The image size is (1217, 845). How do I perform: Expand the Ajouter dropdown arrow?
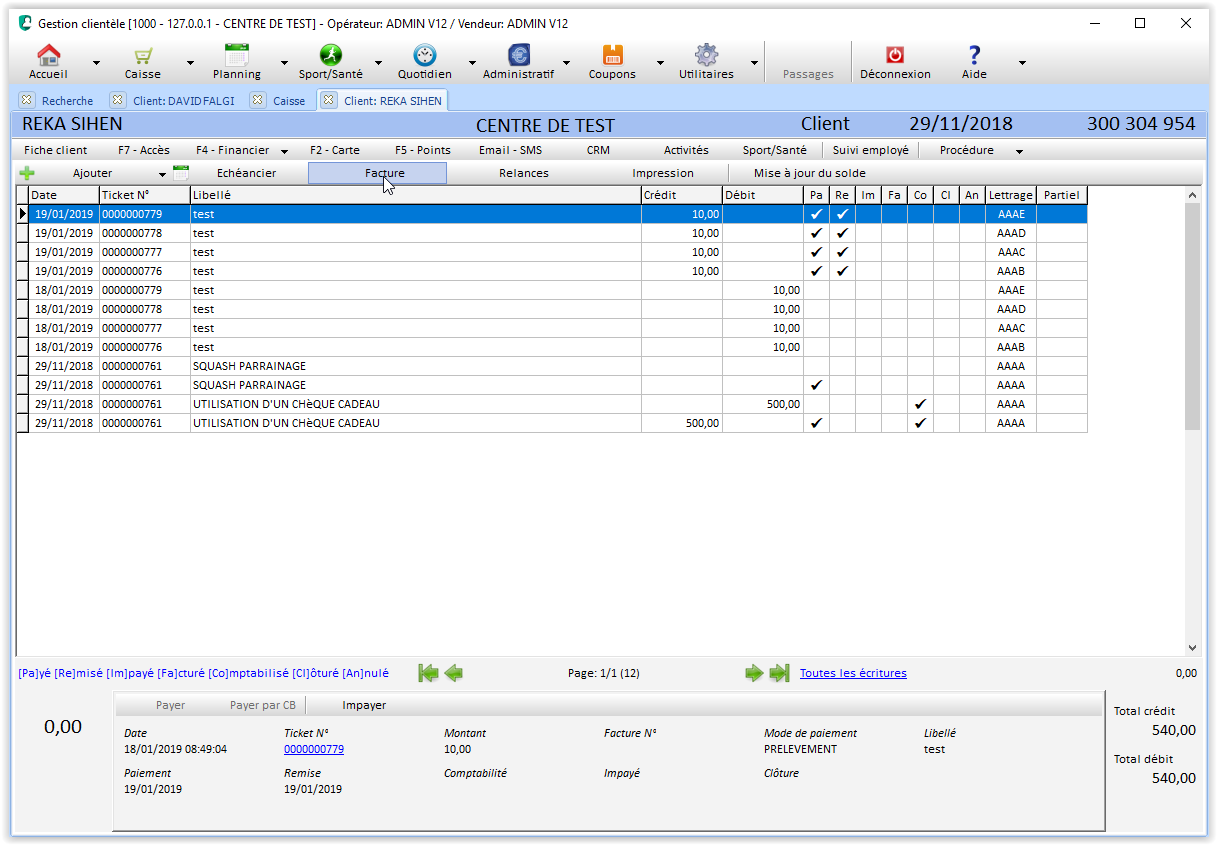pos(162,174)
